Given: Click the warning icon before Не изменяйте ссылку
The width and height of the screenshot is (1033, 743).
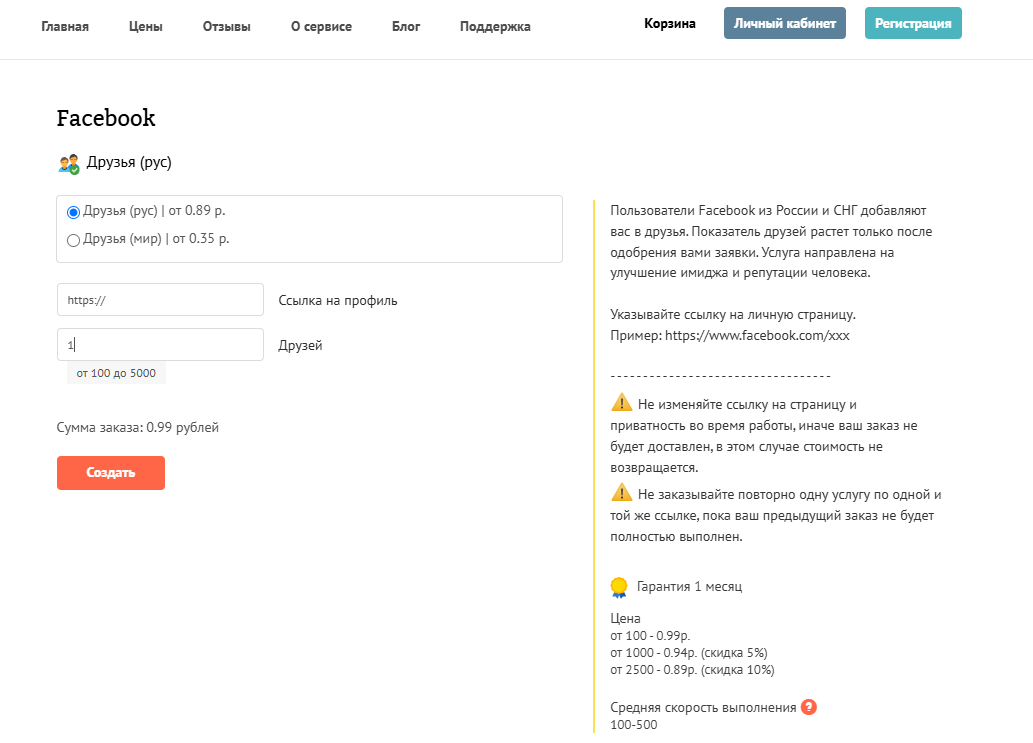Looking at the screenshot, I should (x=621, y=402).
